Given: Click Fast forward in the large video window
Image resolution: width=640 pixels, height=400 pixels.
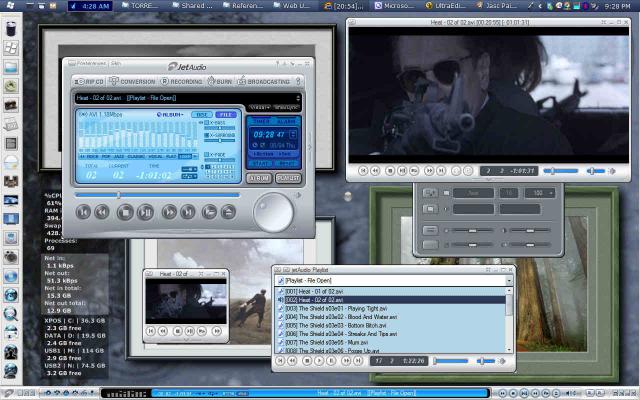Looking at the screenshot, I should pos(429,171).
